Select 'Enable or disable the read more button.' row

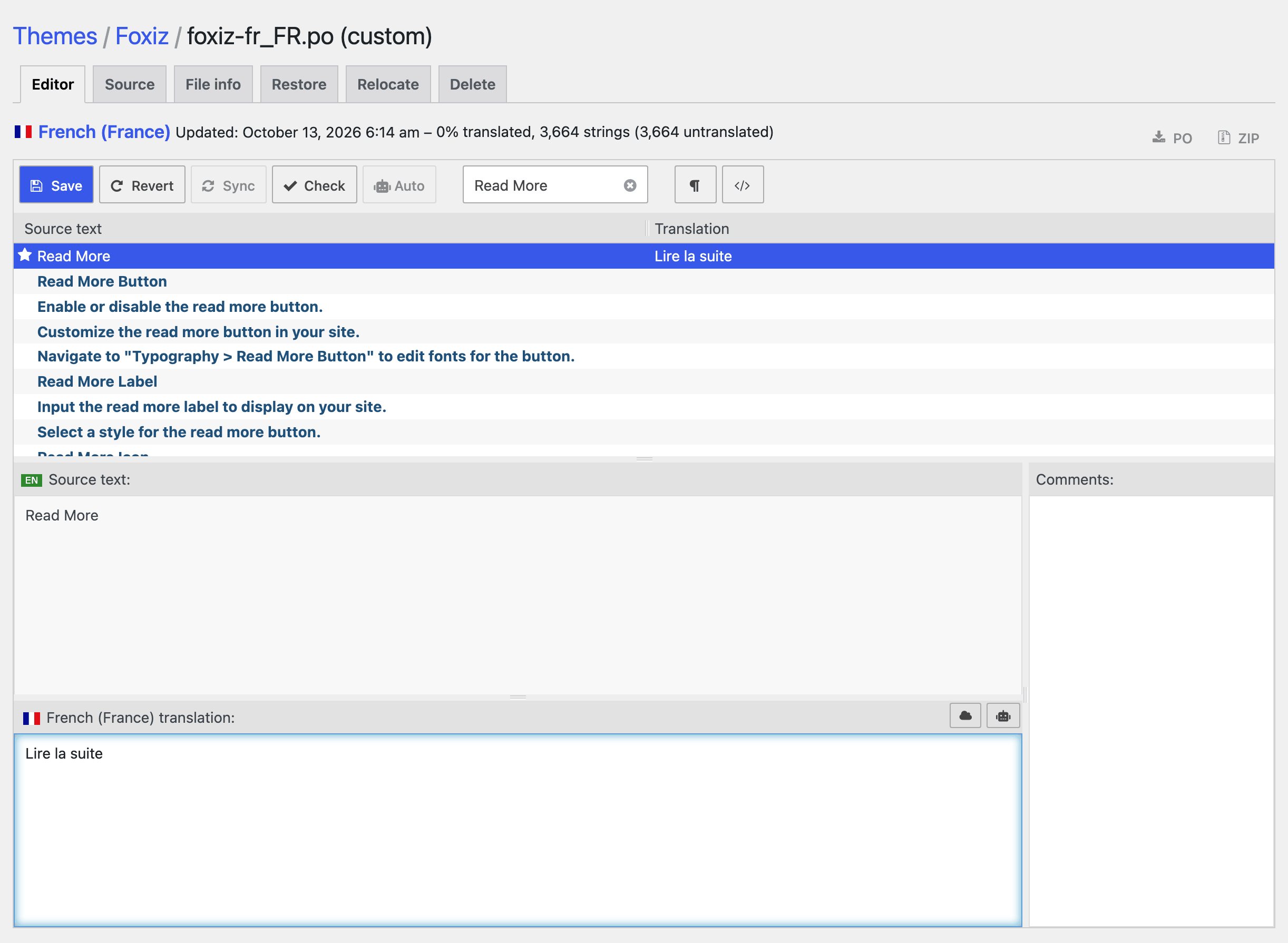pos(644,307)
